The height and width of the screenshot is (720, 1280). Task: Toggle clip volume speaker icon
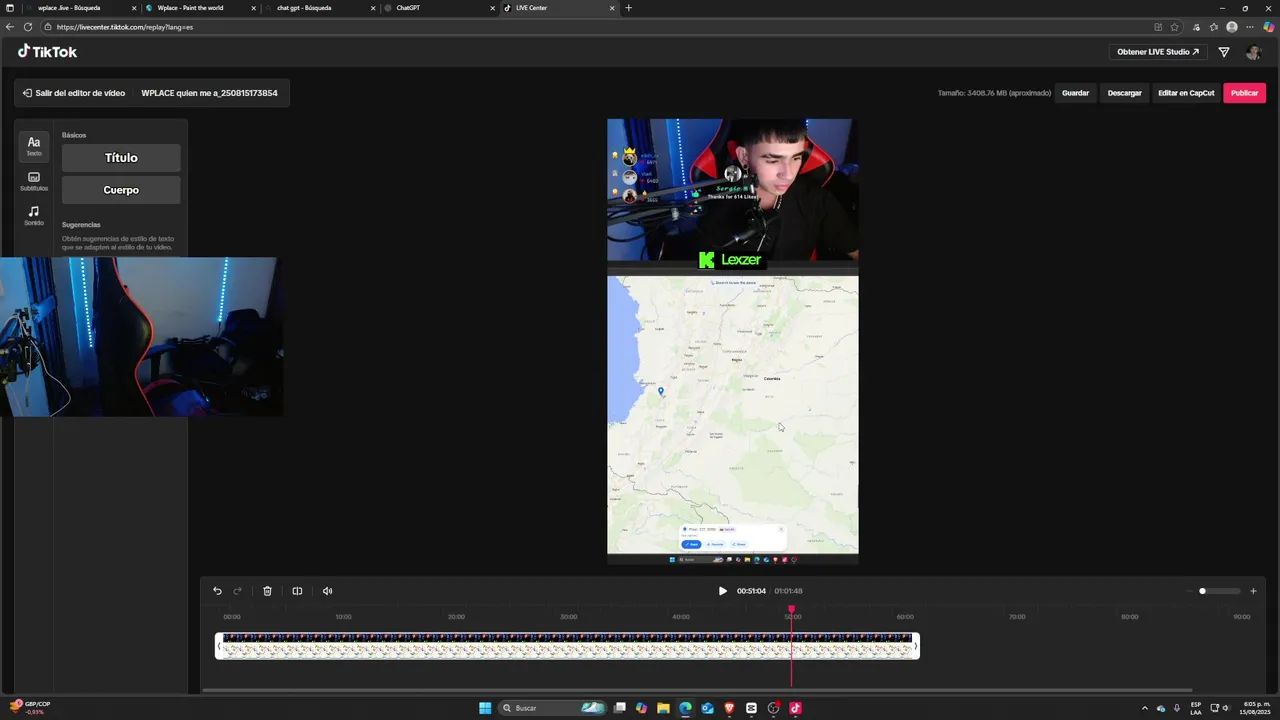click(327, 591)
